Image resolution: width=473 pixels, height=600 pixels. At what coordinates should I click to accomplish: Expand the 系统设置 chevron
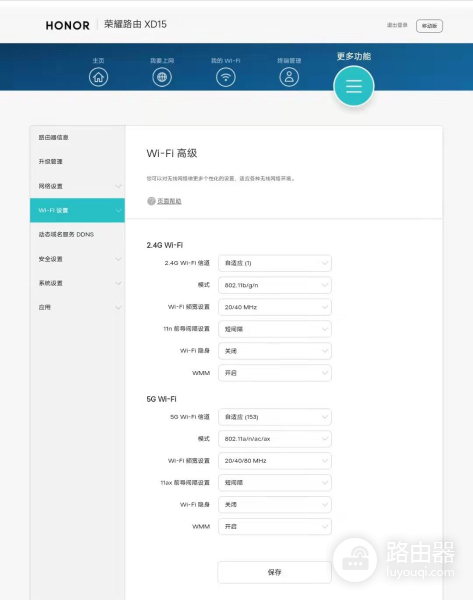[118, 283]
